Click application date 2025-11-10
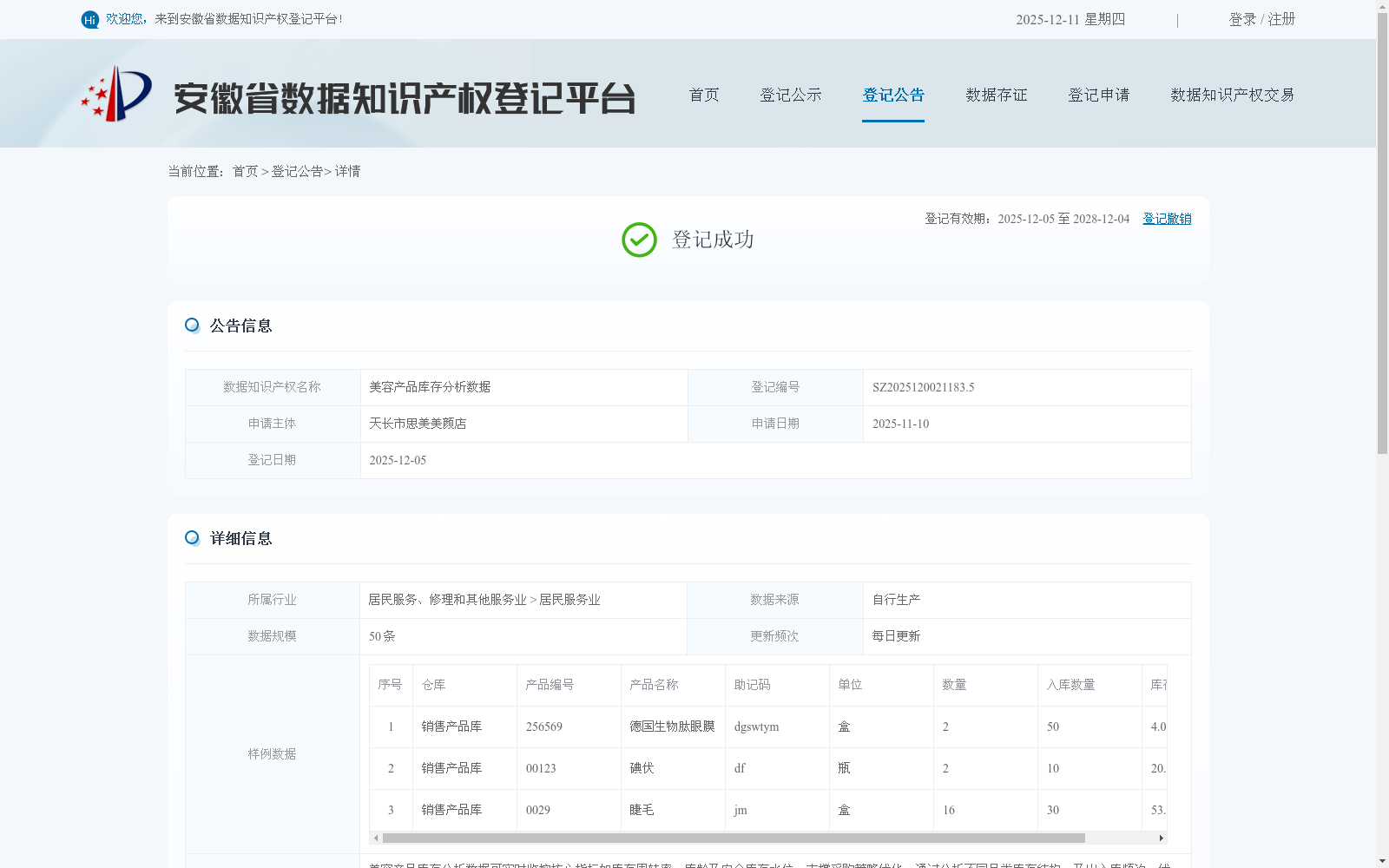Image resolution: width=1389 pixels, height=868 pixels. 900,424
